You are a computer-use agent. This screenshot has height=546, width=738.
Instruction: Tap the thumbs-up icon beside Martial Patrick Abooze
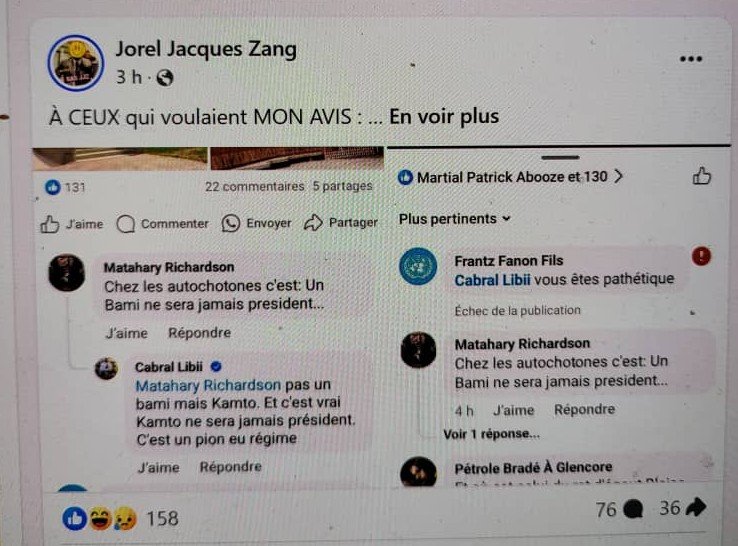(701, 176)
